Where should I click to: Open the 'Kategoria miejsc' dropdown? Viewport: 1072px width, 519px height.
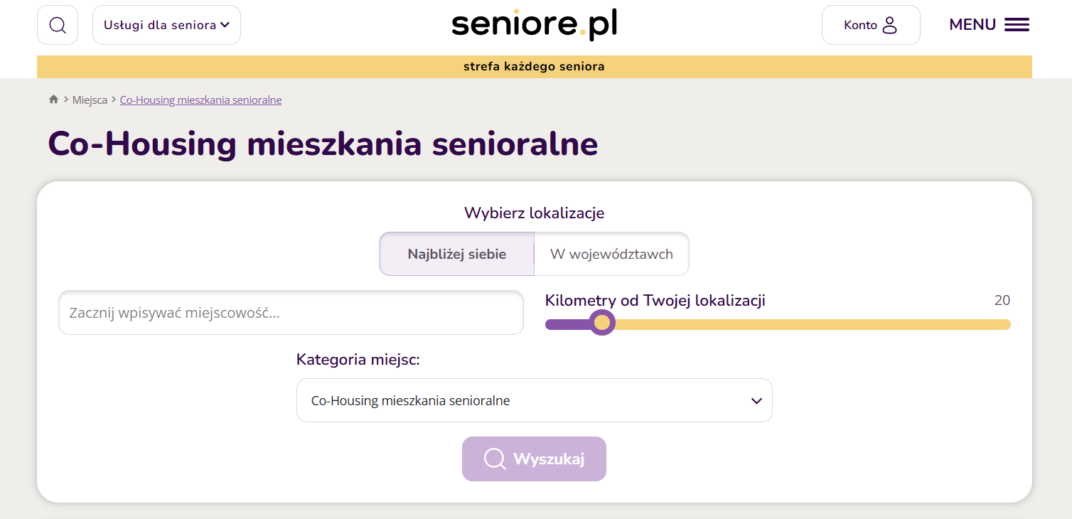(534, 401)
